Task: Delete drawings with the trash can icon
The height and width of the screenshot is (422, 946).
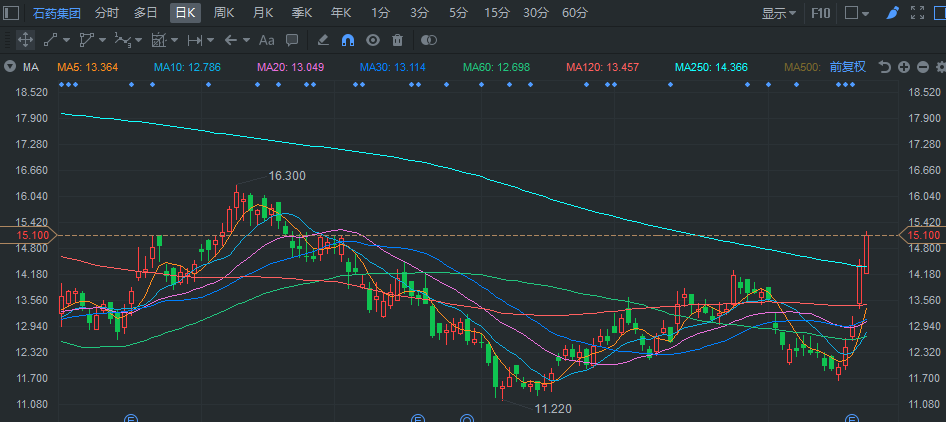Action: coord(397,40)
